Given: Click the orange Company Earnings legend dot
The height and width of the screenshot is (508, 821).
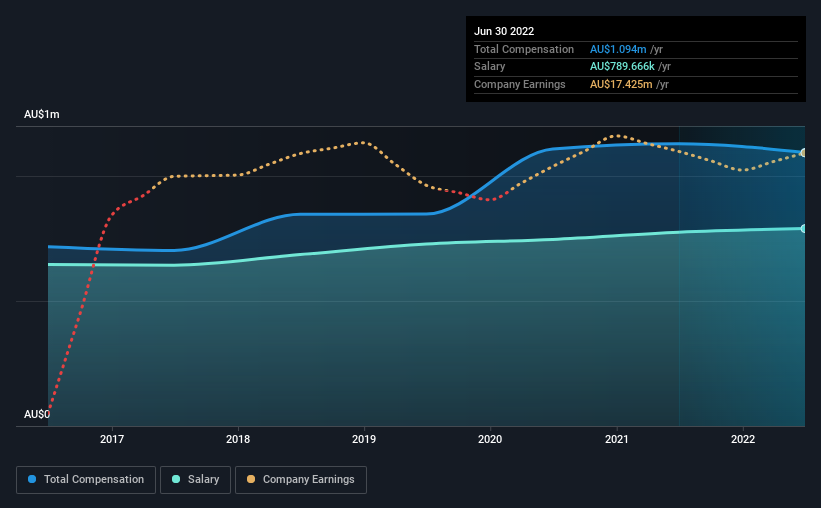Looking at the screenshot, I should (x=251, y=479).
